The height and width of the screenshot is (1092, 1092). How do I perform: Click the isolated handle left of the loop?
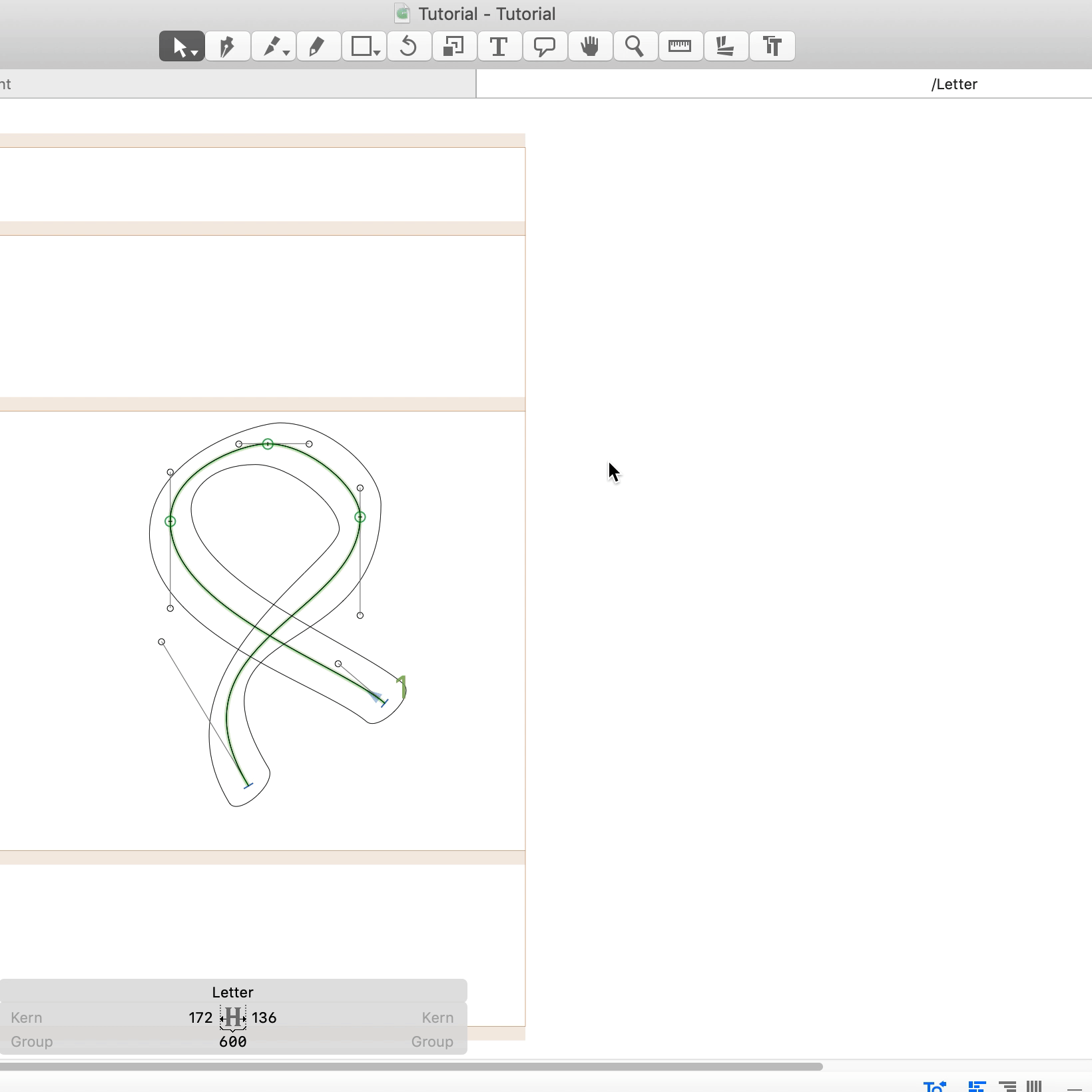click(x=162, y=642)
